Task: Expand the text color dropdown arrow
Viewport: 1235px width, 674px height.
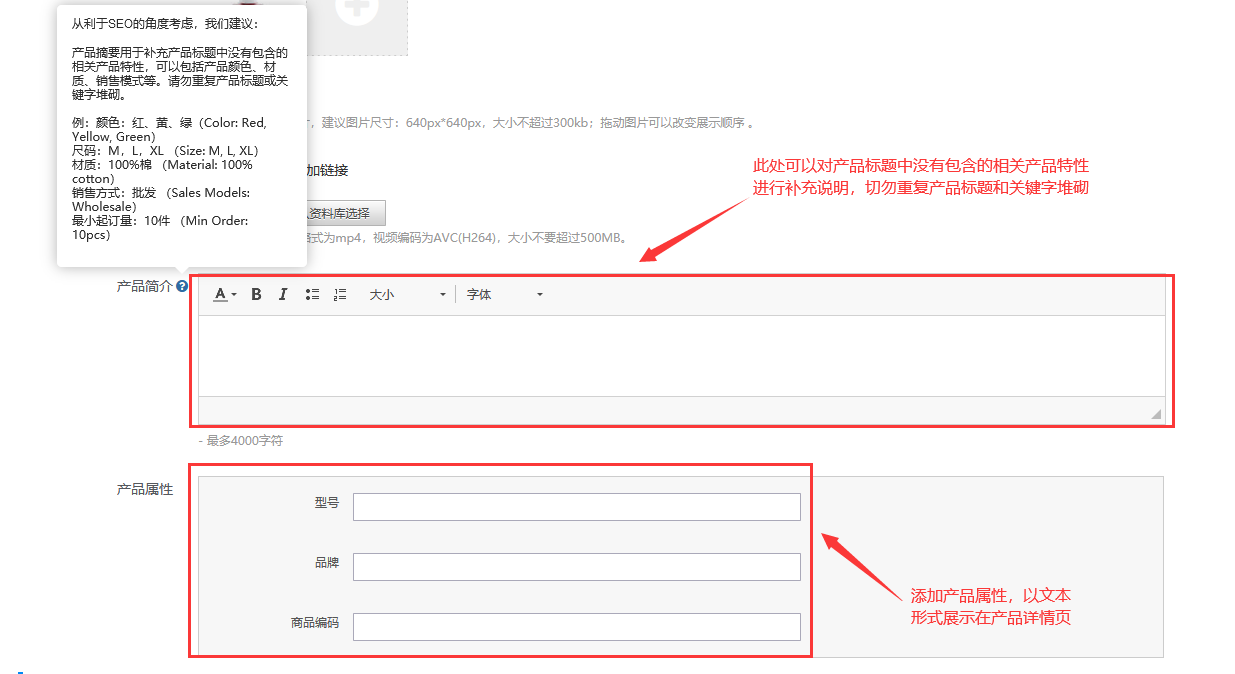Action: tap(234, 295)
